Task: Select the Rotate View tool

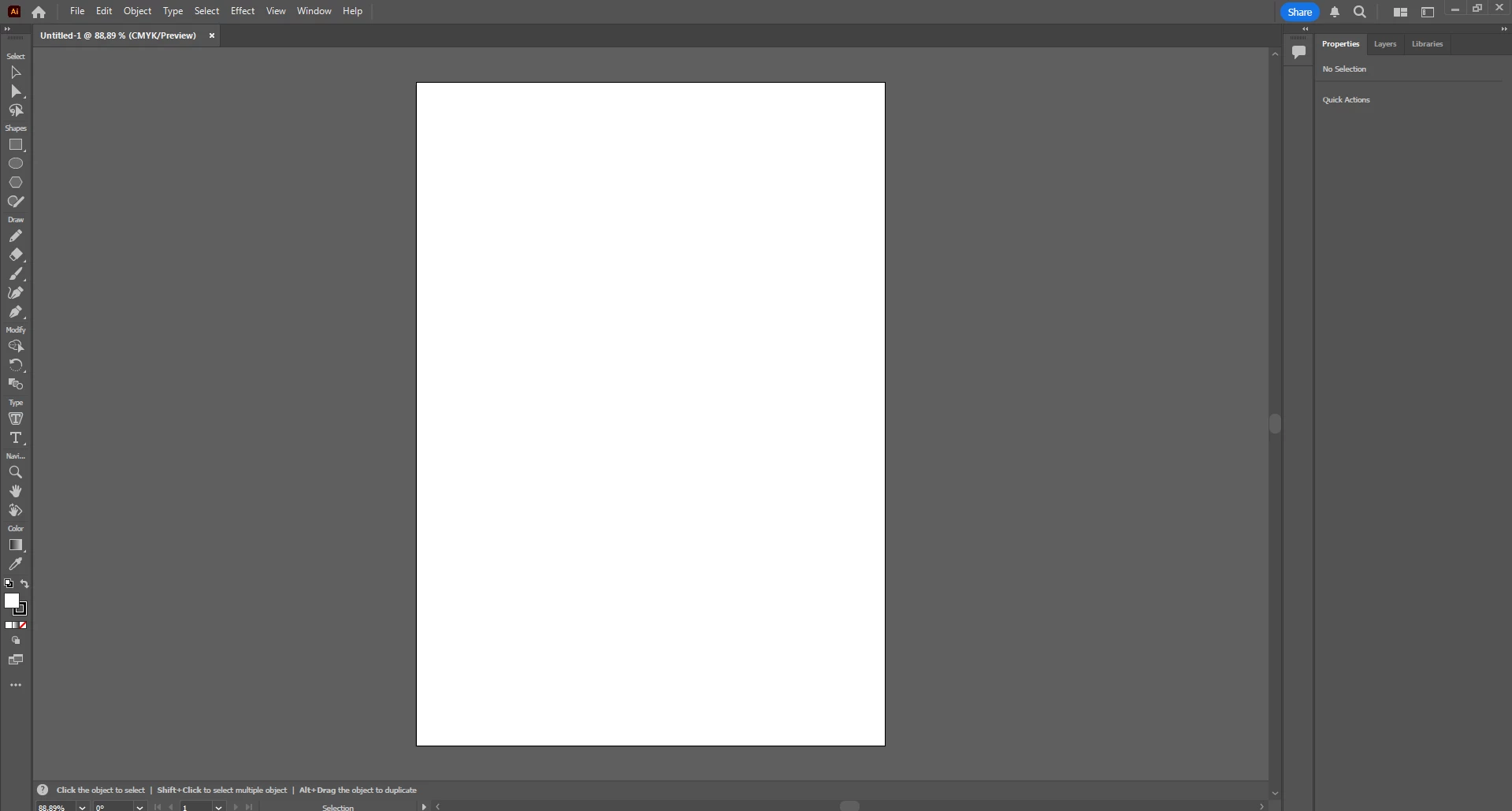Action: click(16, 511)
